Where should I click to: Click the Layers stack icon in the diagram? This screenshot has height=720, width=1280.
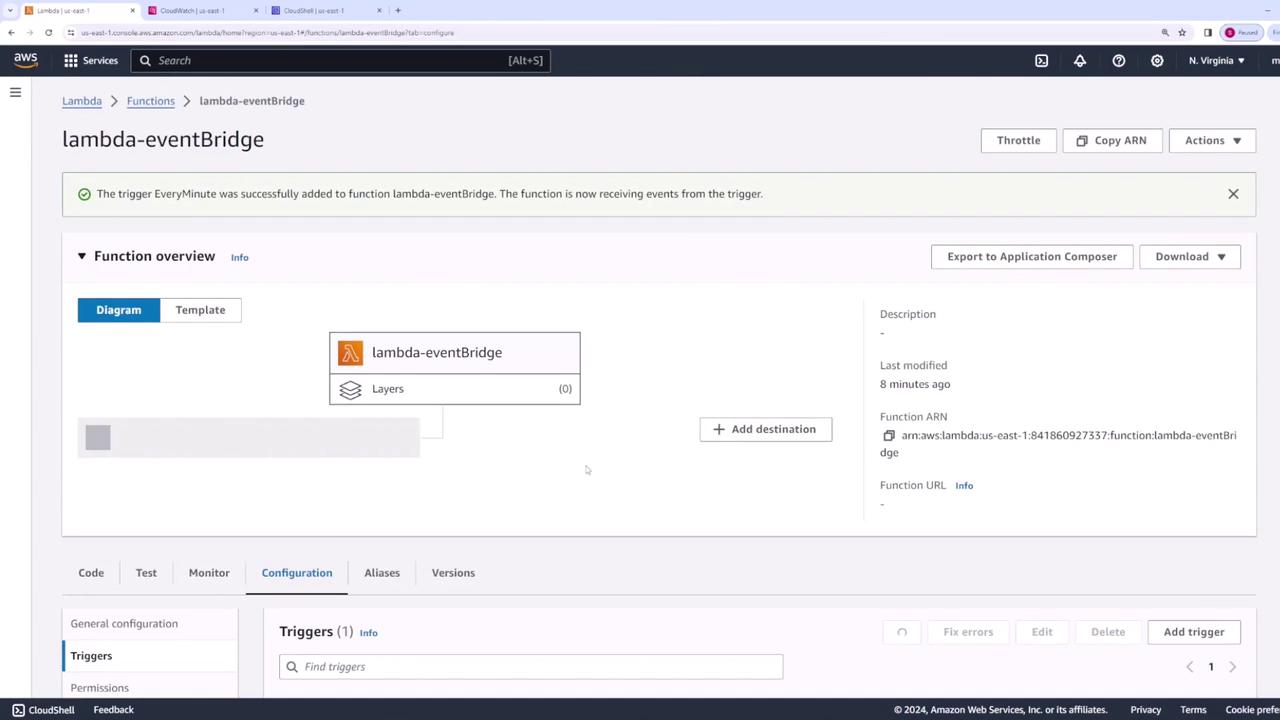pos(350,389)
